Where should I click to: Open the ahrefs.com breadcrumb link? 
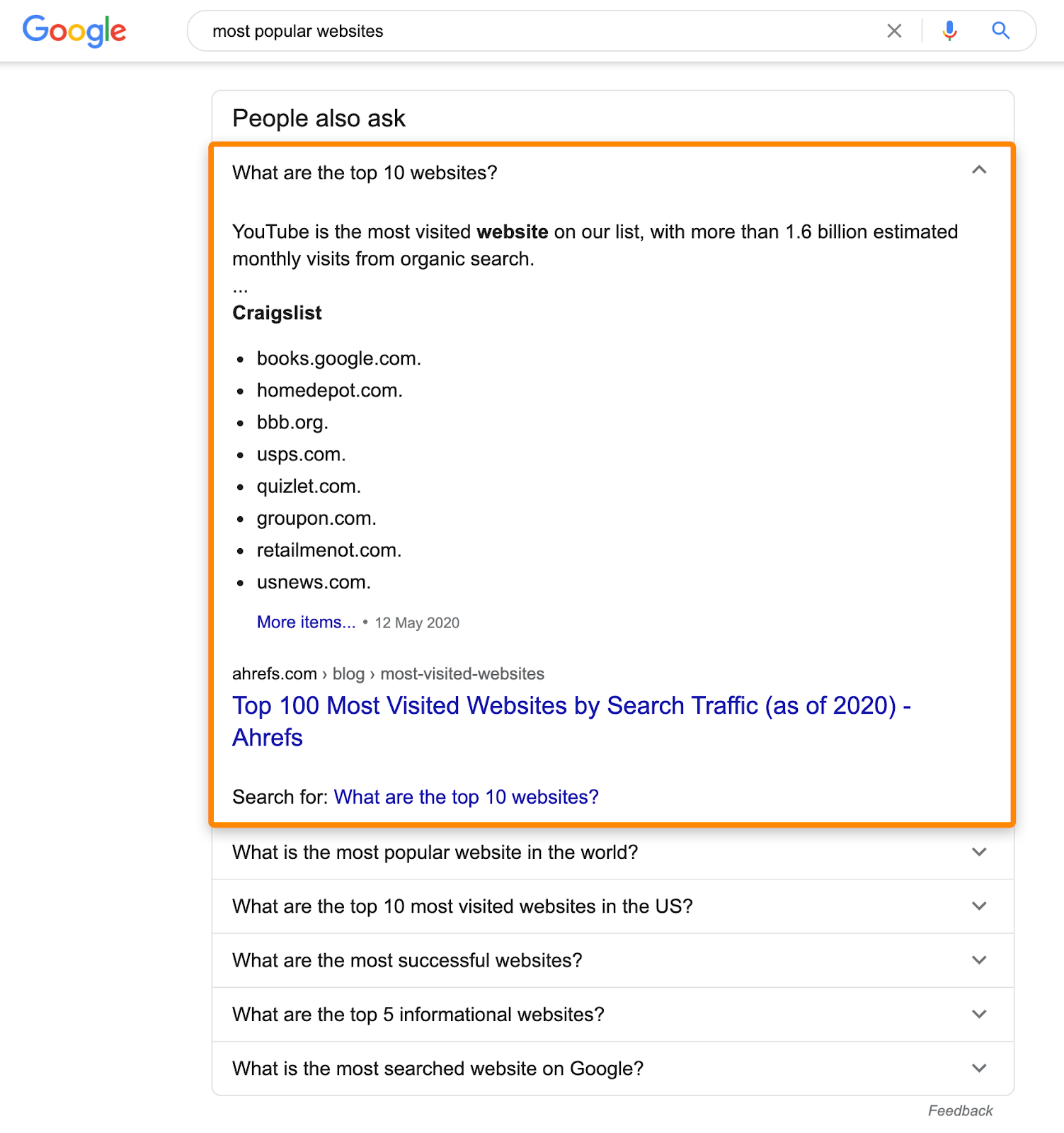click(274, 673)
